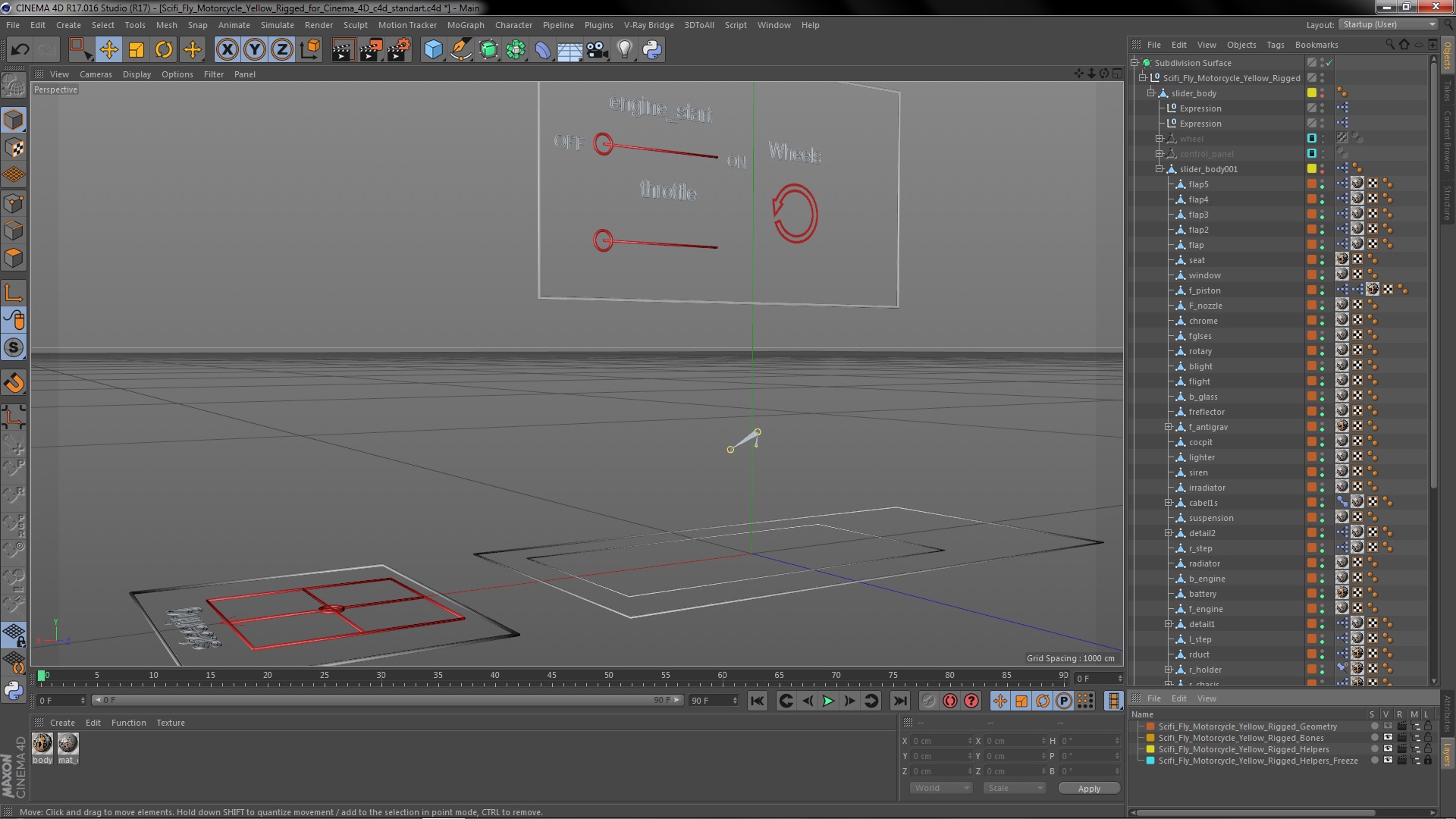
Task: Add a Cube primitive object
Action: [x=433, y=50]
